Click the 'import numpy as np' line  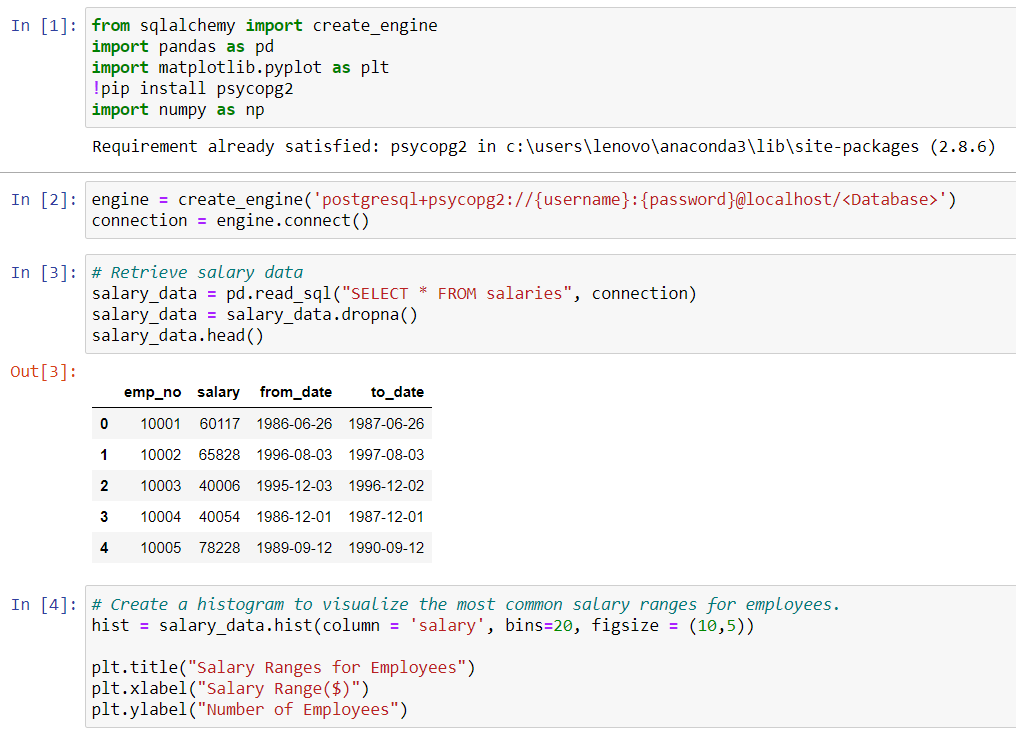[178, 110]
